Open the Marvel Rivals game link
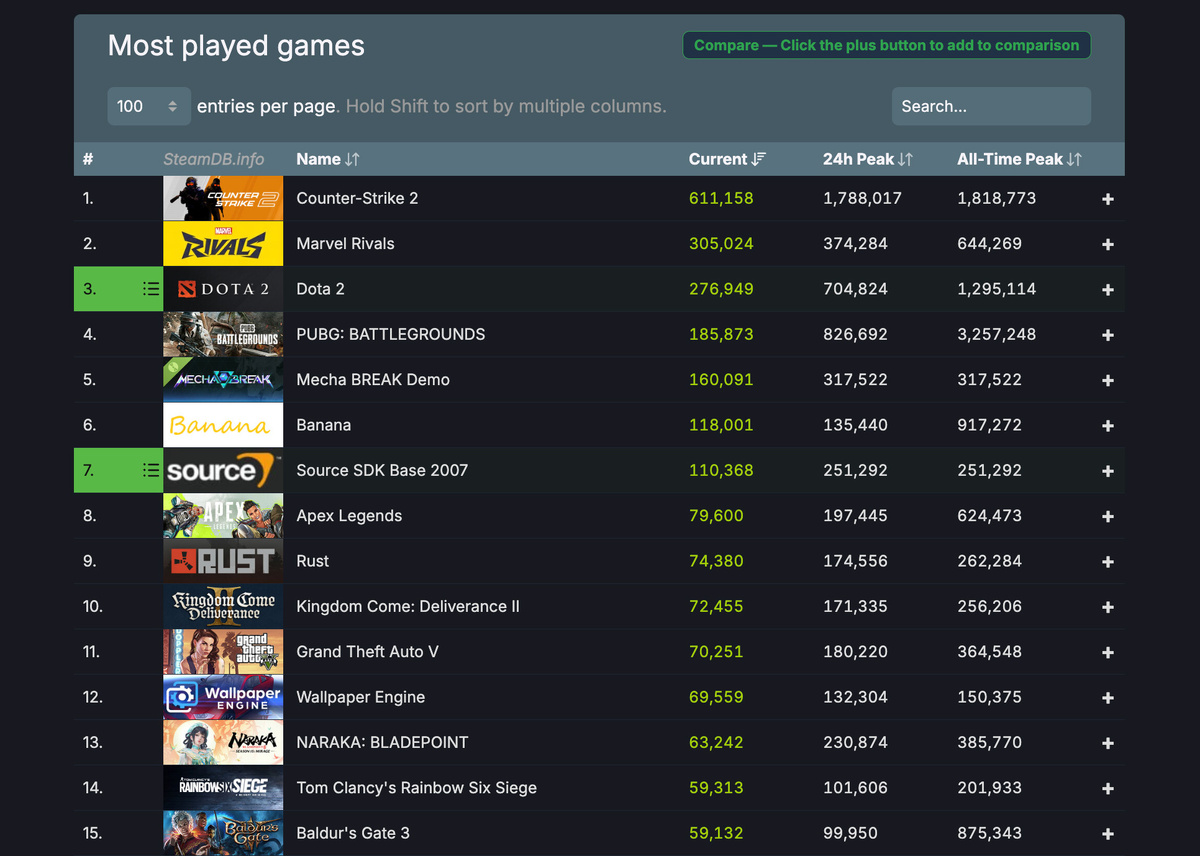 pyautogui.click(x=345, y=243)
